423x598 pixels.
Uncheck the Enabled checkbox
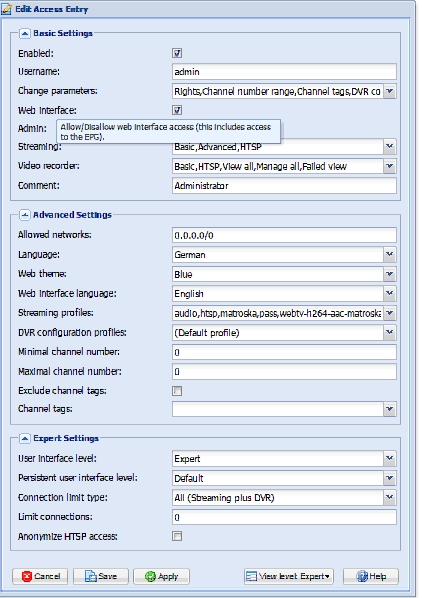177,53
